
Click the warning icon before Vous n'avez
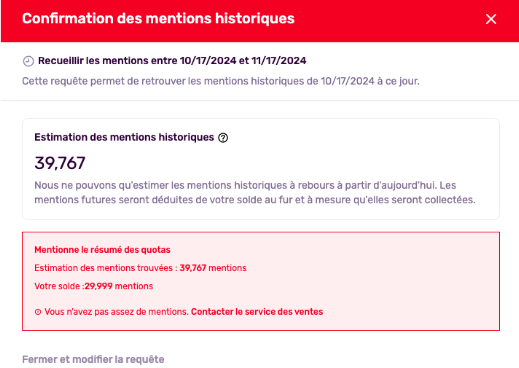38,312
